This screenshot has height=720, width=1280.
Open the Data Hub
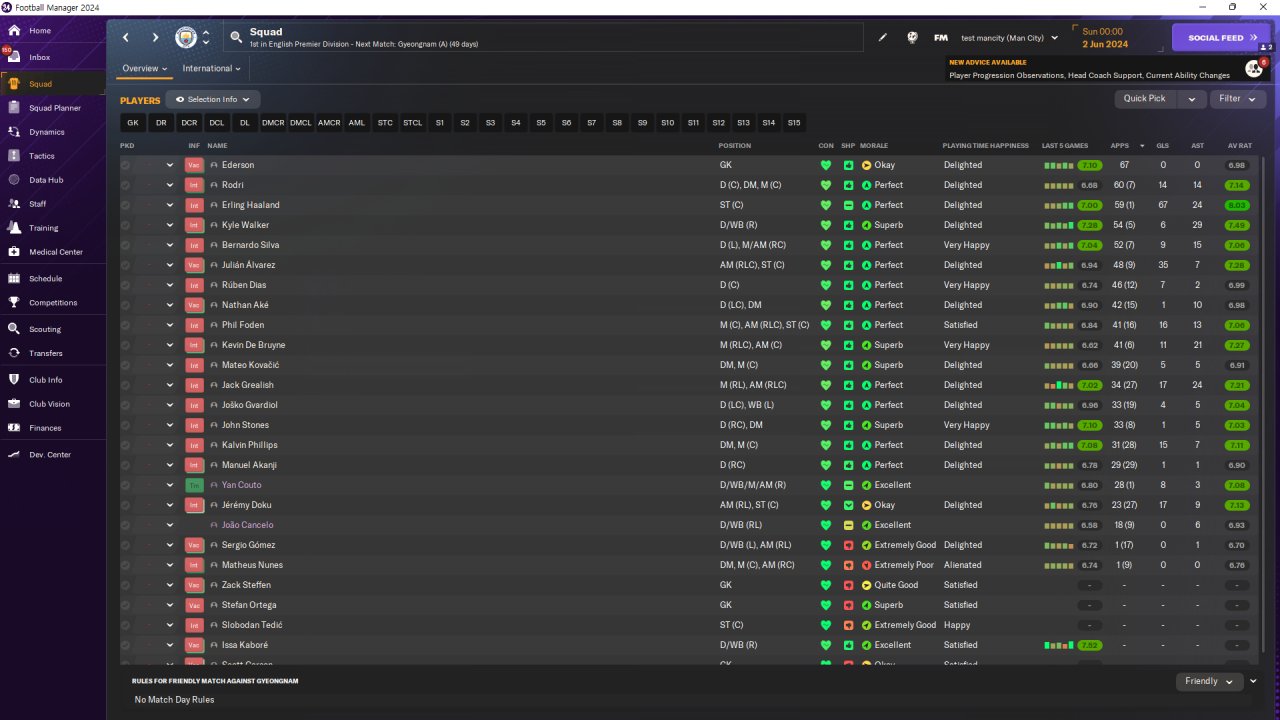click(x=46, y=180)
